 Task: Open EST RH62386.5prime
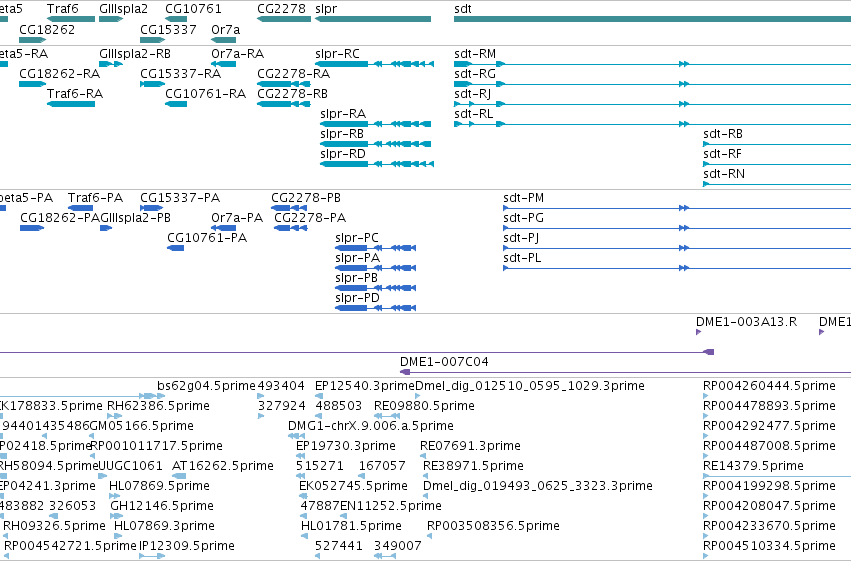(x=158, y=406)
